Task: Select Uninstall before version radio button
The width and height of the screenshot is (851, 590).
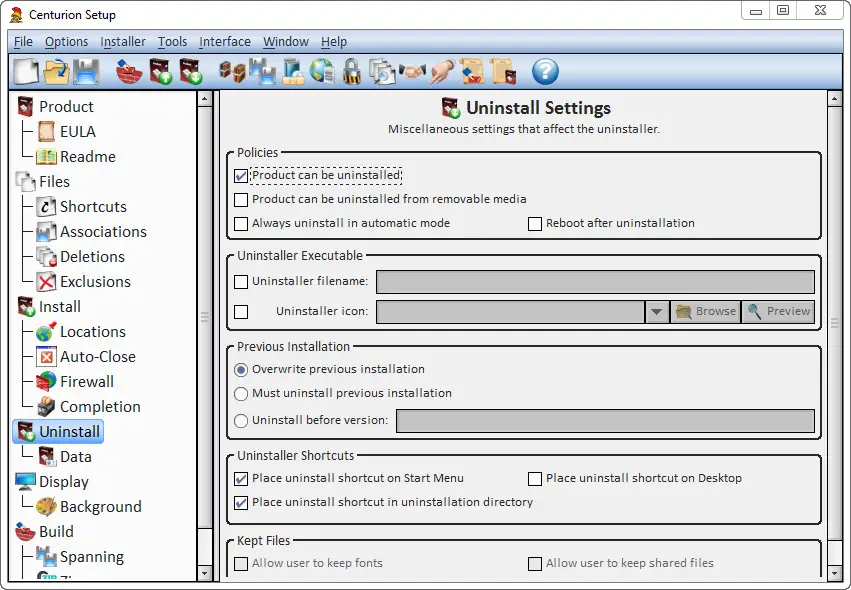Action: pyautogui.click(x=241, y=421)
